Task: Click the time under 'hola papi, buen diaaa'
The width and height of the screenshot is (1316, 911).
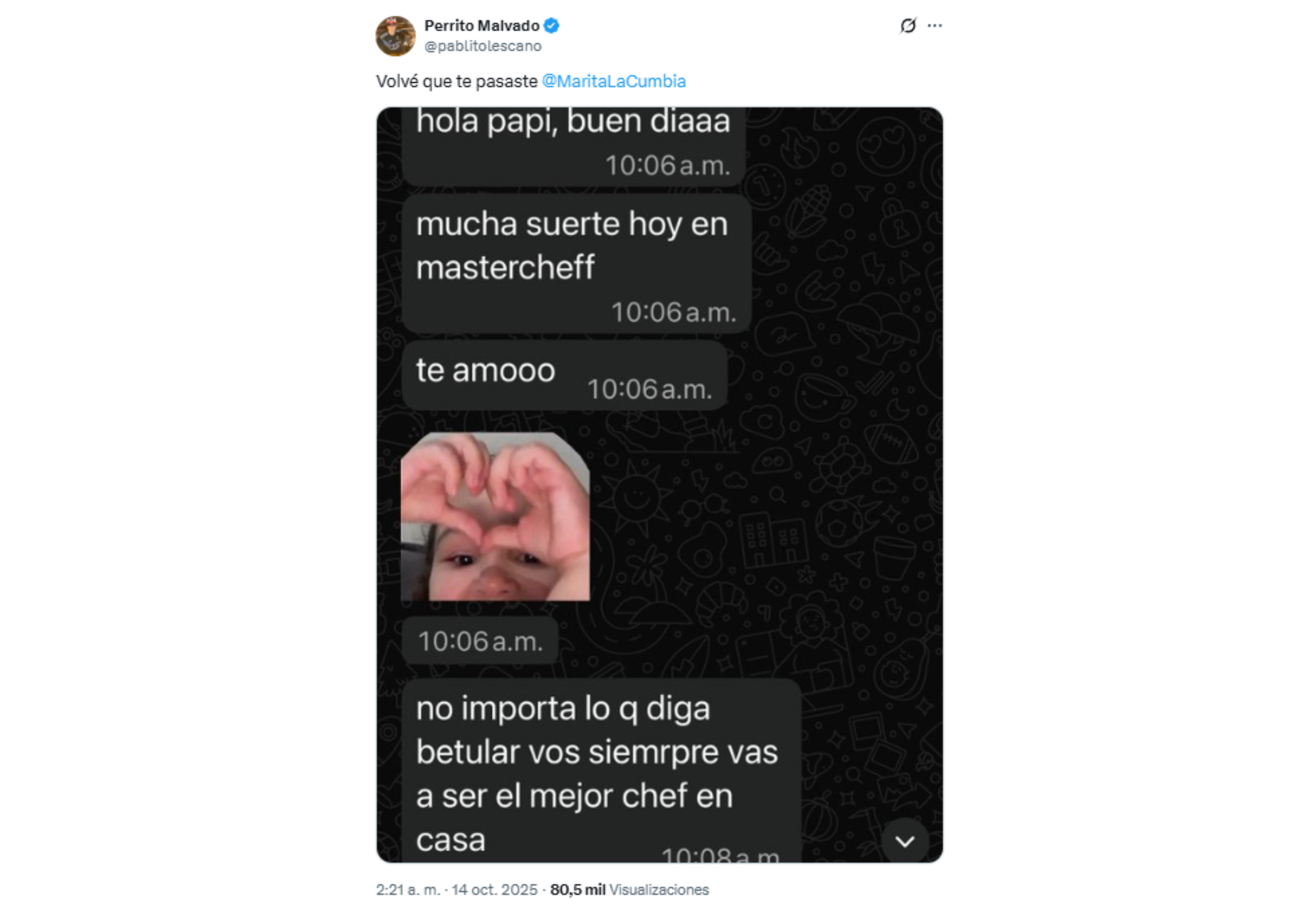Action: (668, 166)
